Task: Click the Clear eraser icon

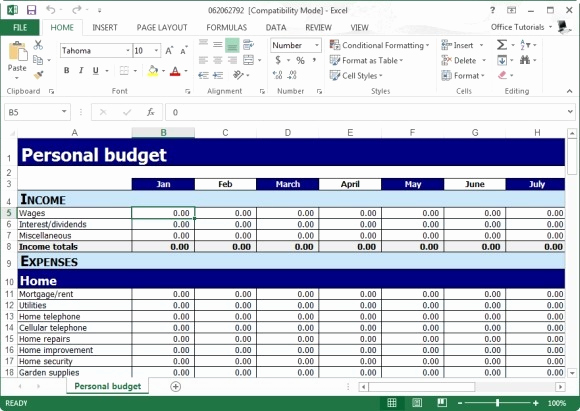Action: pos(502,75)
